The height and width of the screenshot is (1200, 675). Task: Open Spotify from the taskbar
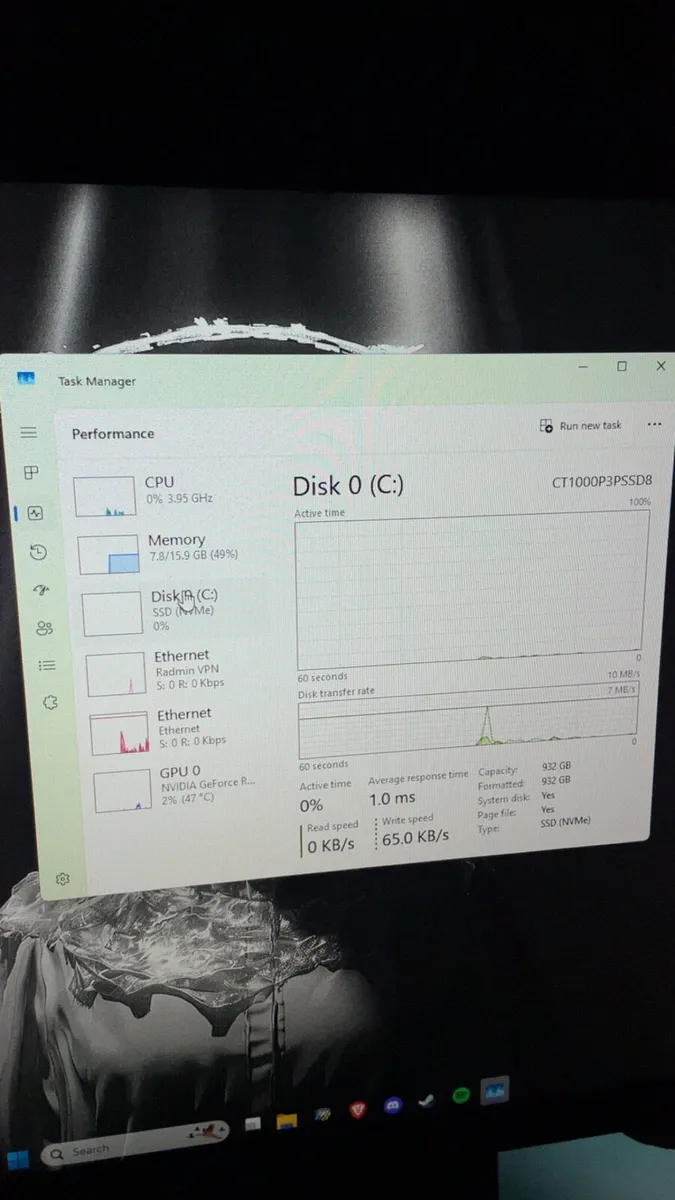point(462,1095)
